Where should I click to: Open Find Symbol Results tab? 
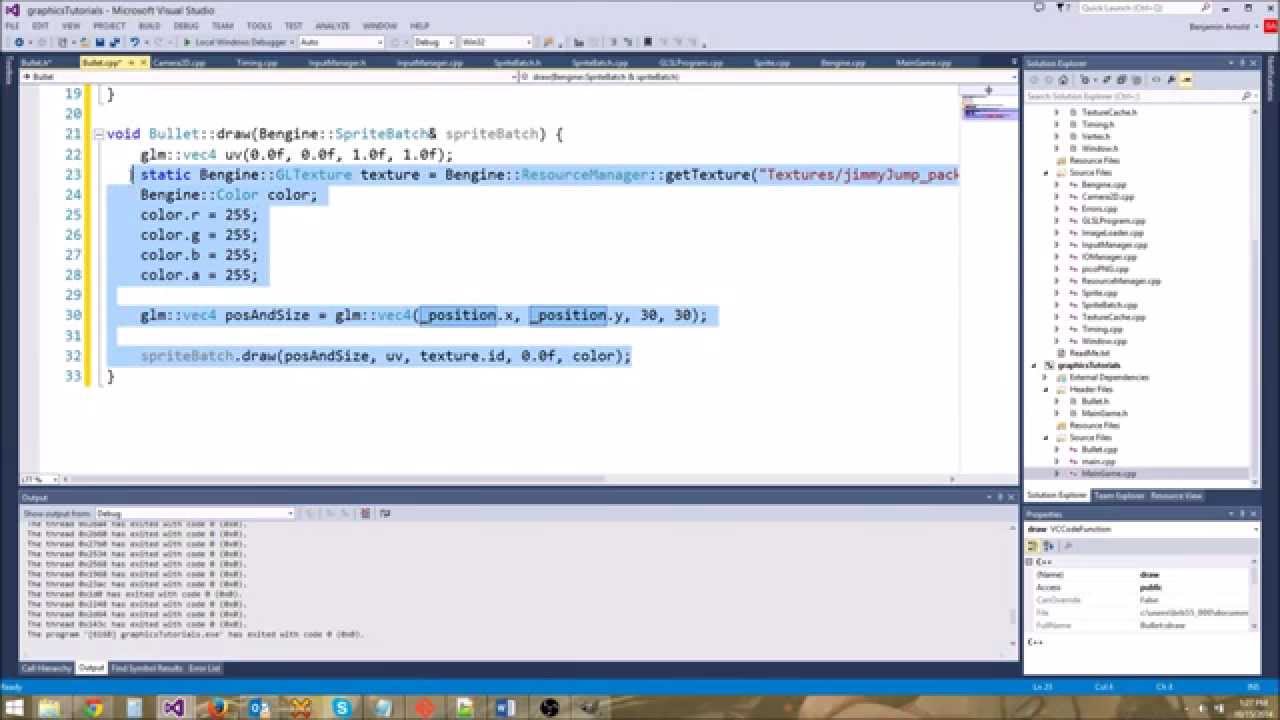point(146,668)
